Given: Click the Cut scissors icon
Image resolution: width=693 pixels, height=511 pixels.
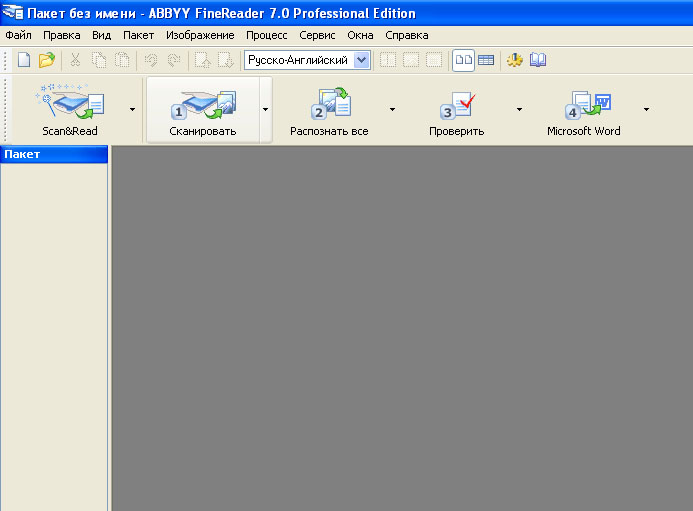Looking at the screenshot, I should (75, 60).
